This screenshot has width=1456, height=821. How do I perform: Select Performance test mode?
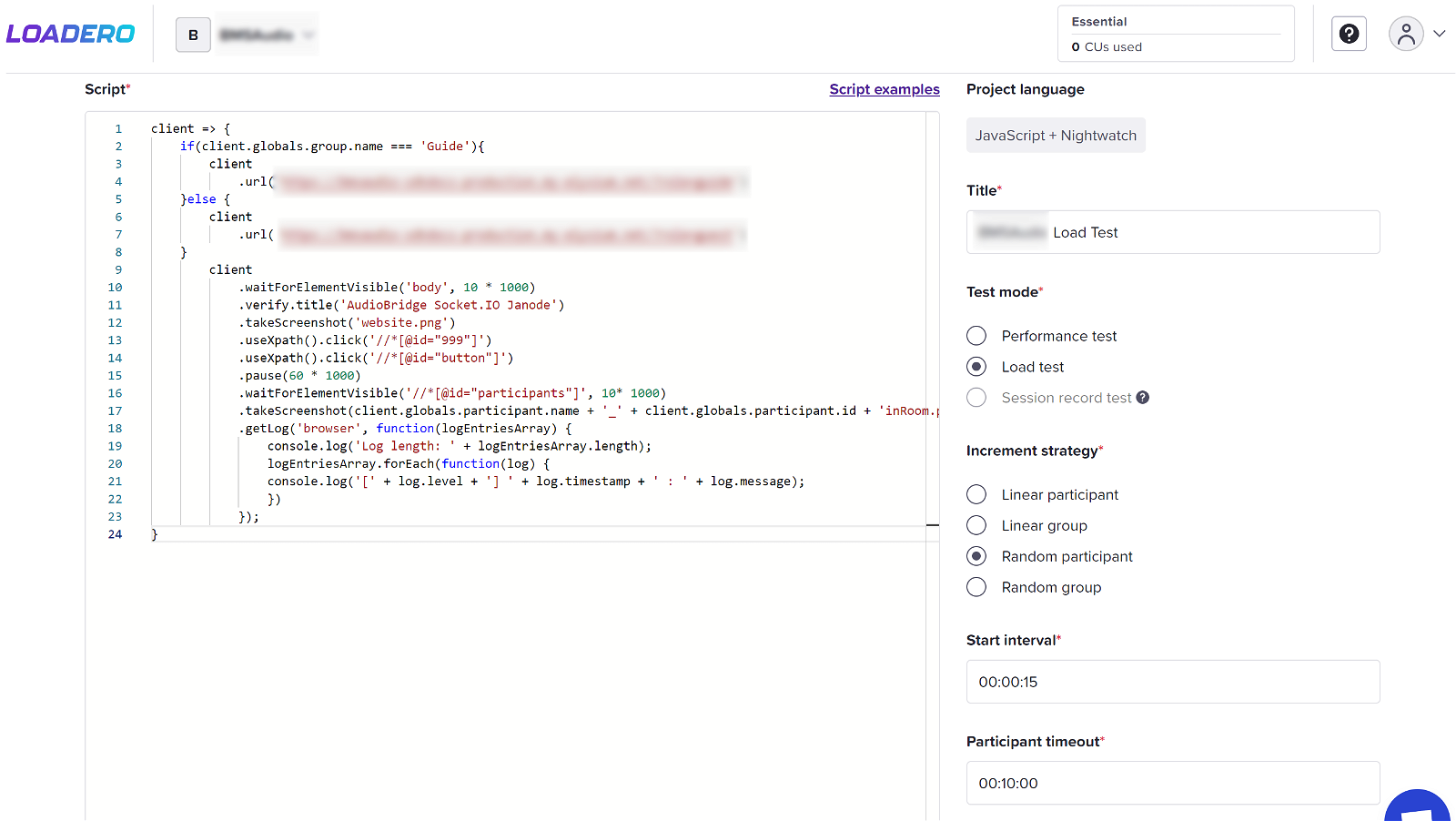pos(976,336)
